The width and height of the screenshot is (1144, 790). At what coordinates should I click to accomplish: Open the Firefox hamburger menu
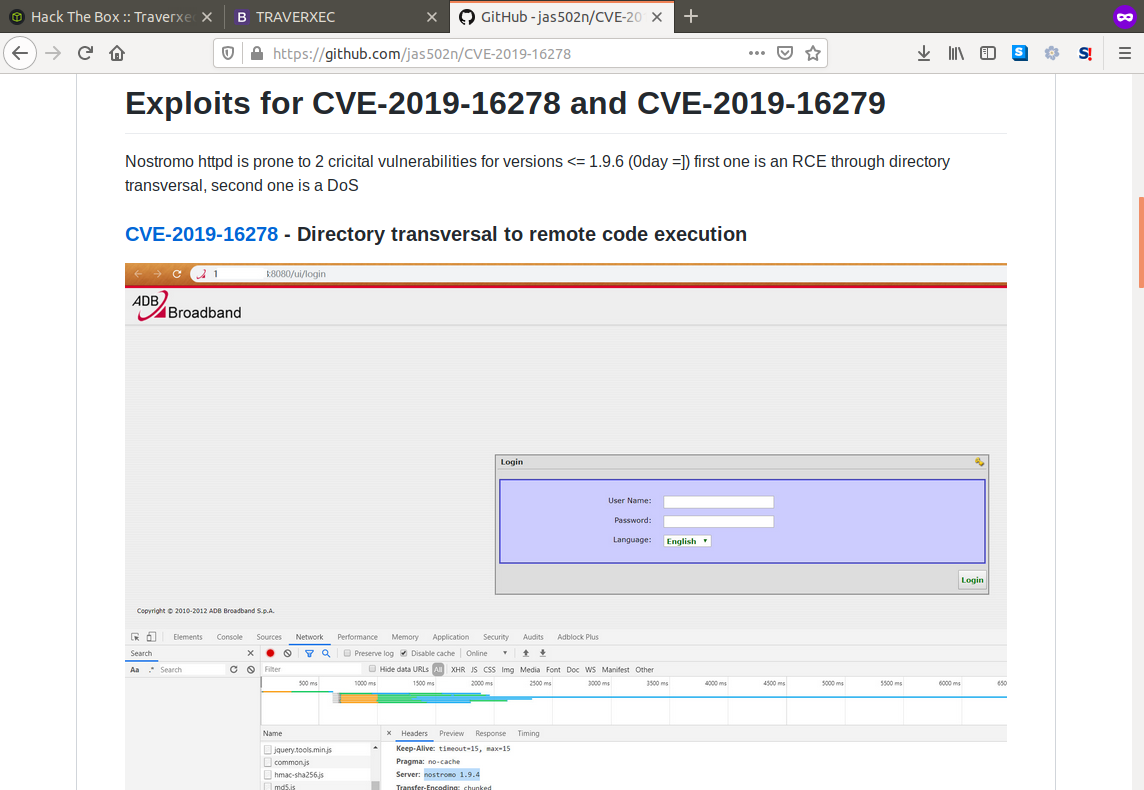pos(1124,54)
